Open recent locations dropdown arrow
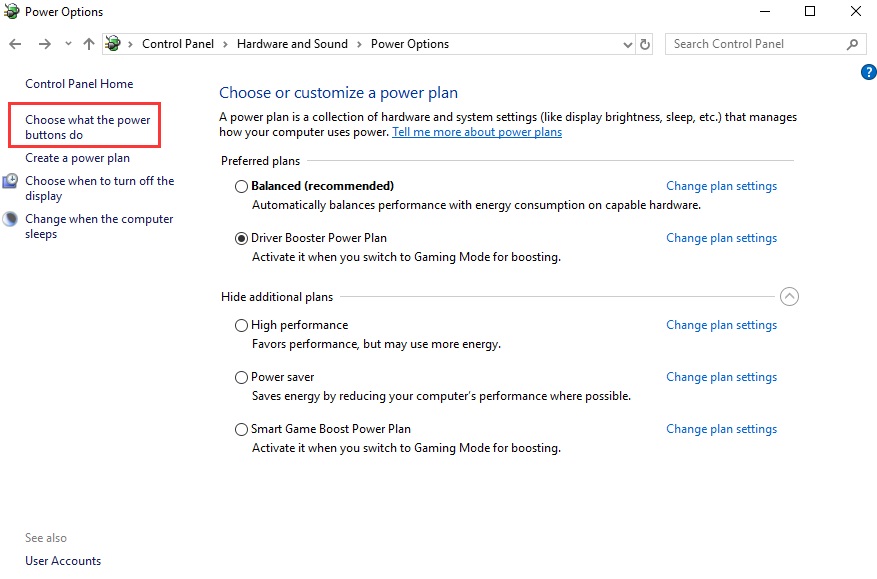The height and width of the screenshot is (579, 877). 68,44
